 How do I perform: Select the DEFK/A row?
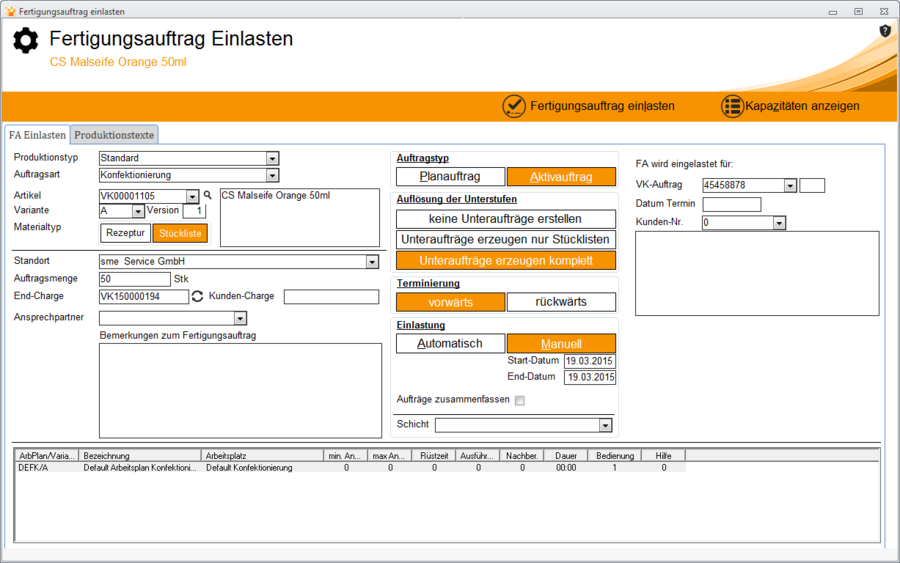[x=350, y=468]
